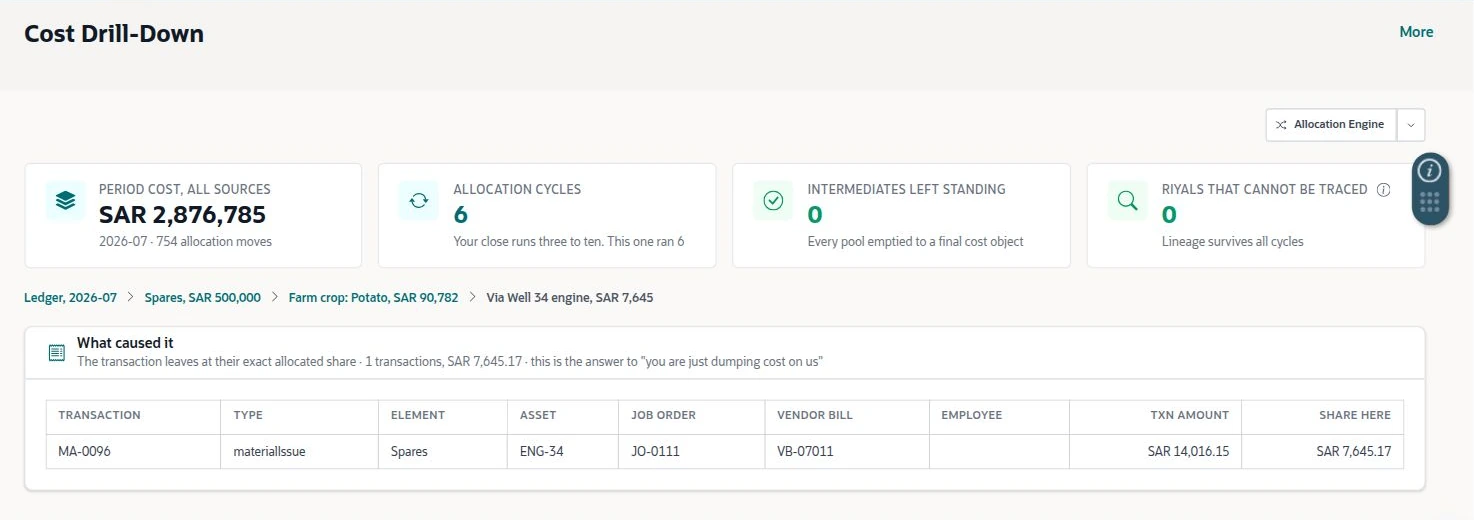This screenshot has height=520, width=1474.
Task: Click the checkmark intermediates icon
Action: click(773, 201)
